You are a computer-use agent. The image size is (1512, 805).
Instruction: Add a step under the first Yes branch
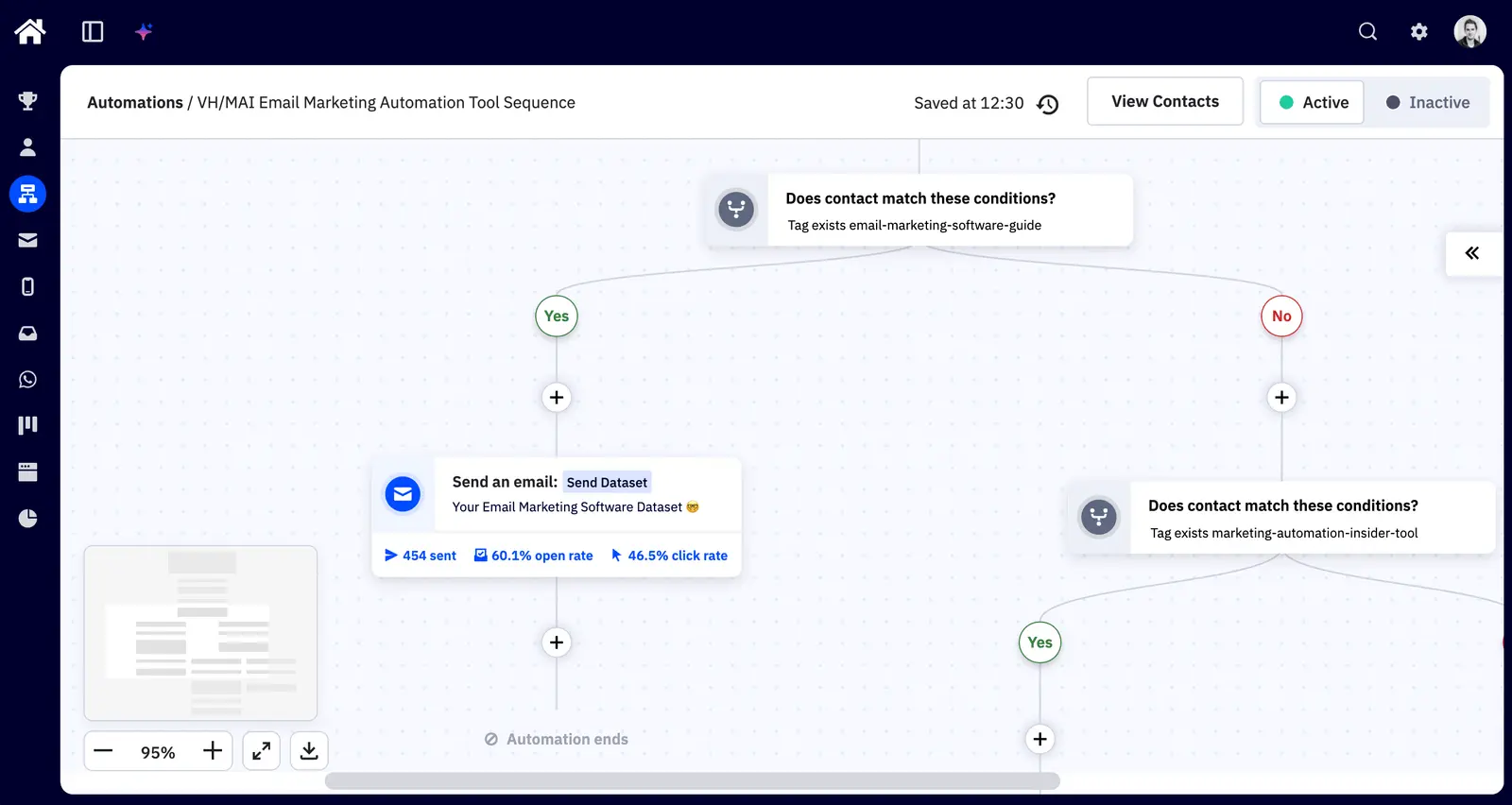(x=557, y=398)
